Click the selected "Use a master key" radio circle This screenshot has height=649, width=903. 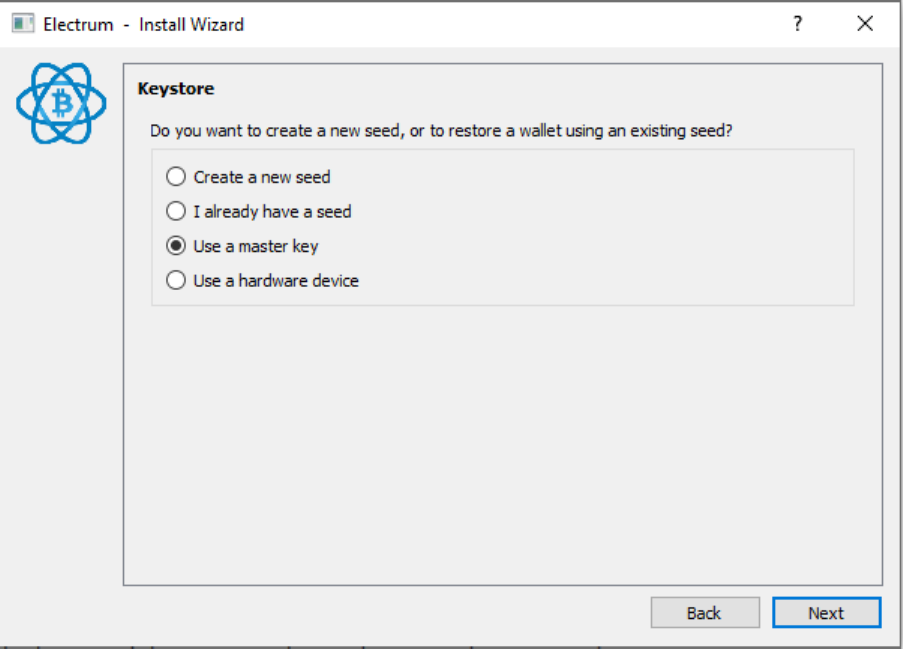coord(176,246)
